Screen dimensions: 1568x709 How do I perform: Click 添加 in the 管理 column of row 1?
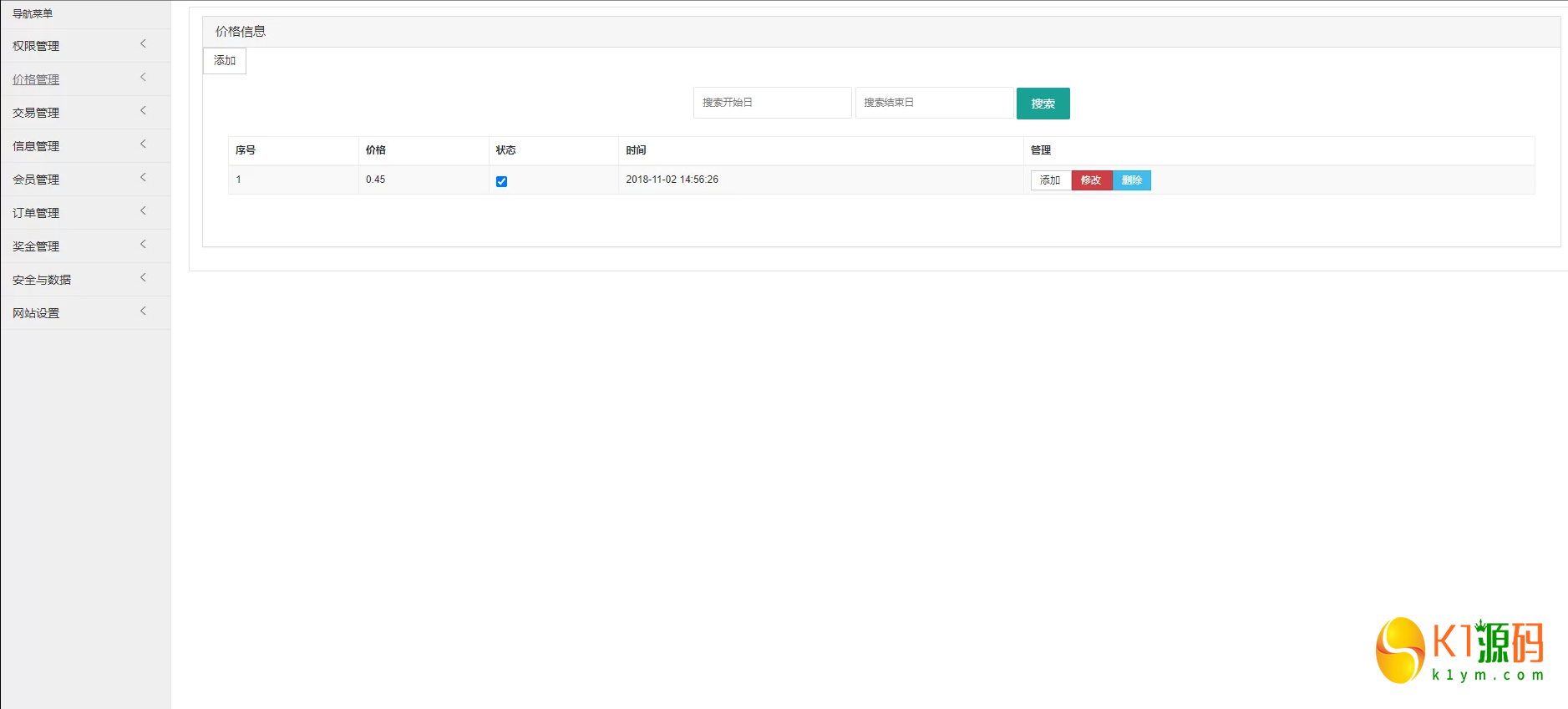(x=1051, y=180)
